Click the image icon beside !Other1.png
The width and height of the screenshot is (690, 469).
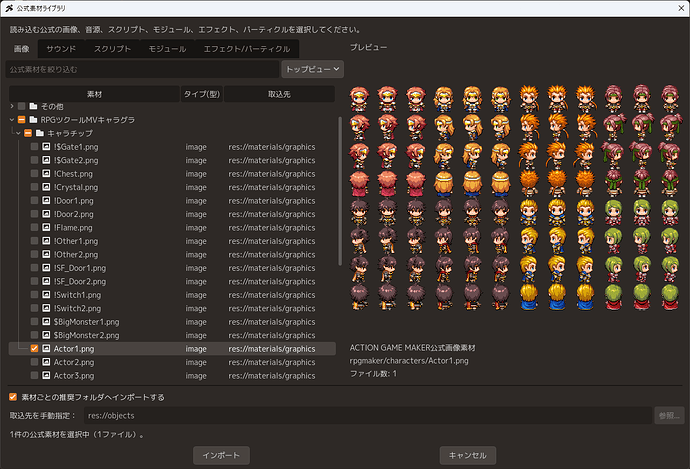(46, 241)
